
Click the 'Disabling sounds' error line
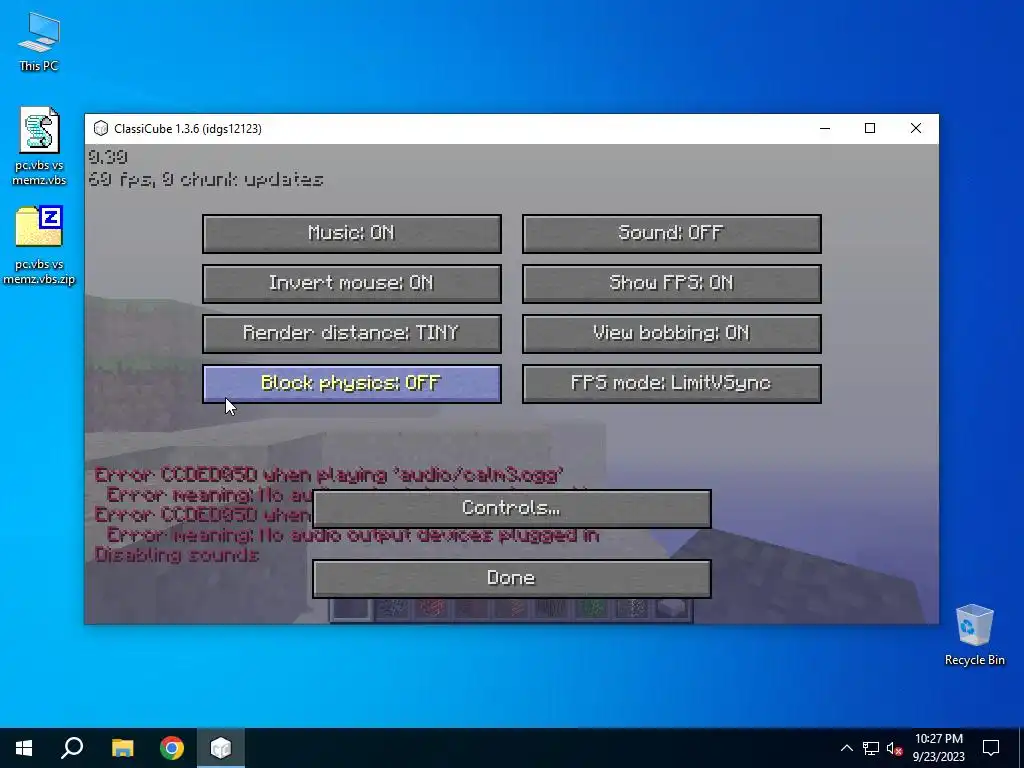click(177, 555)
